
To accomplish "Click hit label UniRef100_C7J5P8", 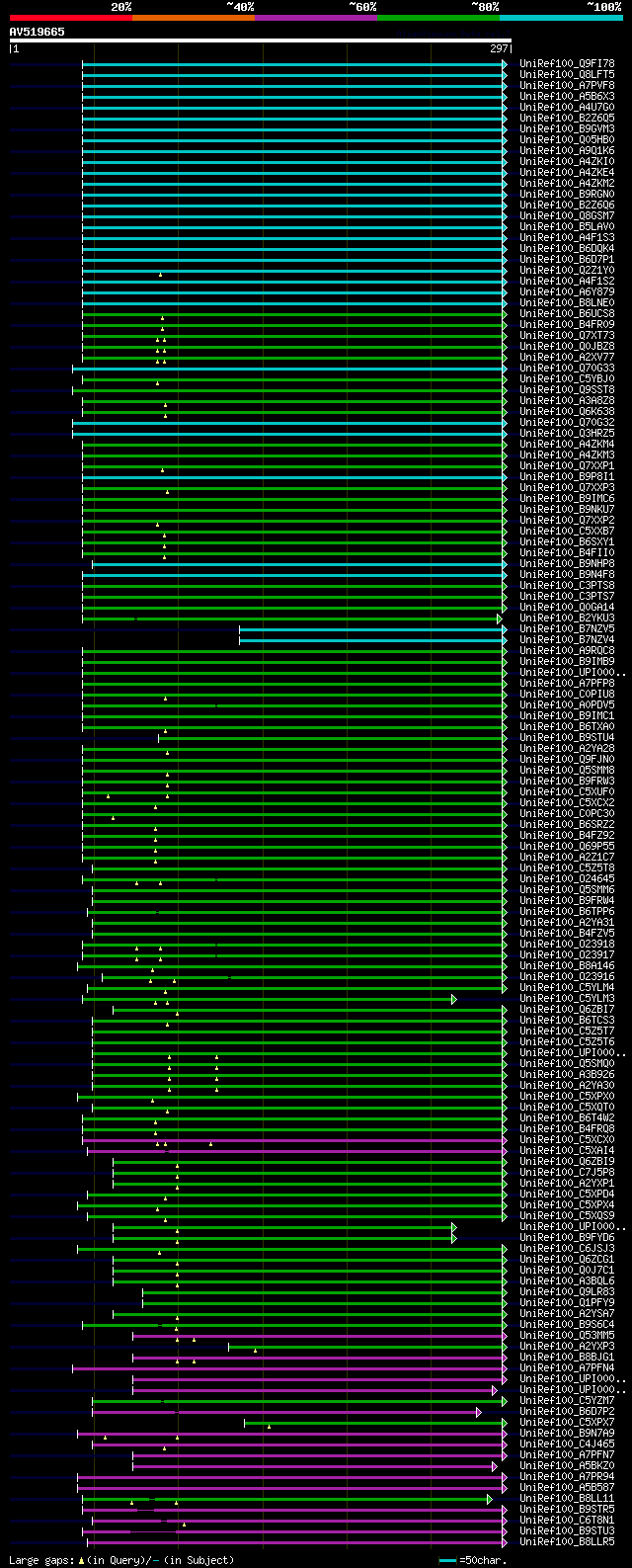I will click(x=567, y=1172).
